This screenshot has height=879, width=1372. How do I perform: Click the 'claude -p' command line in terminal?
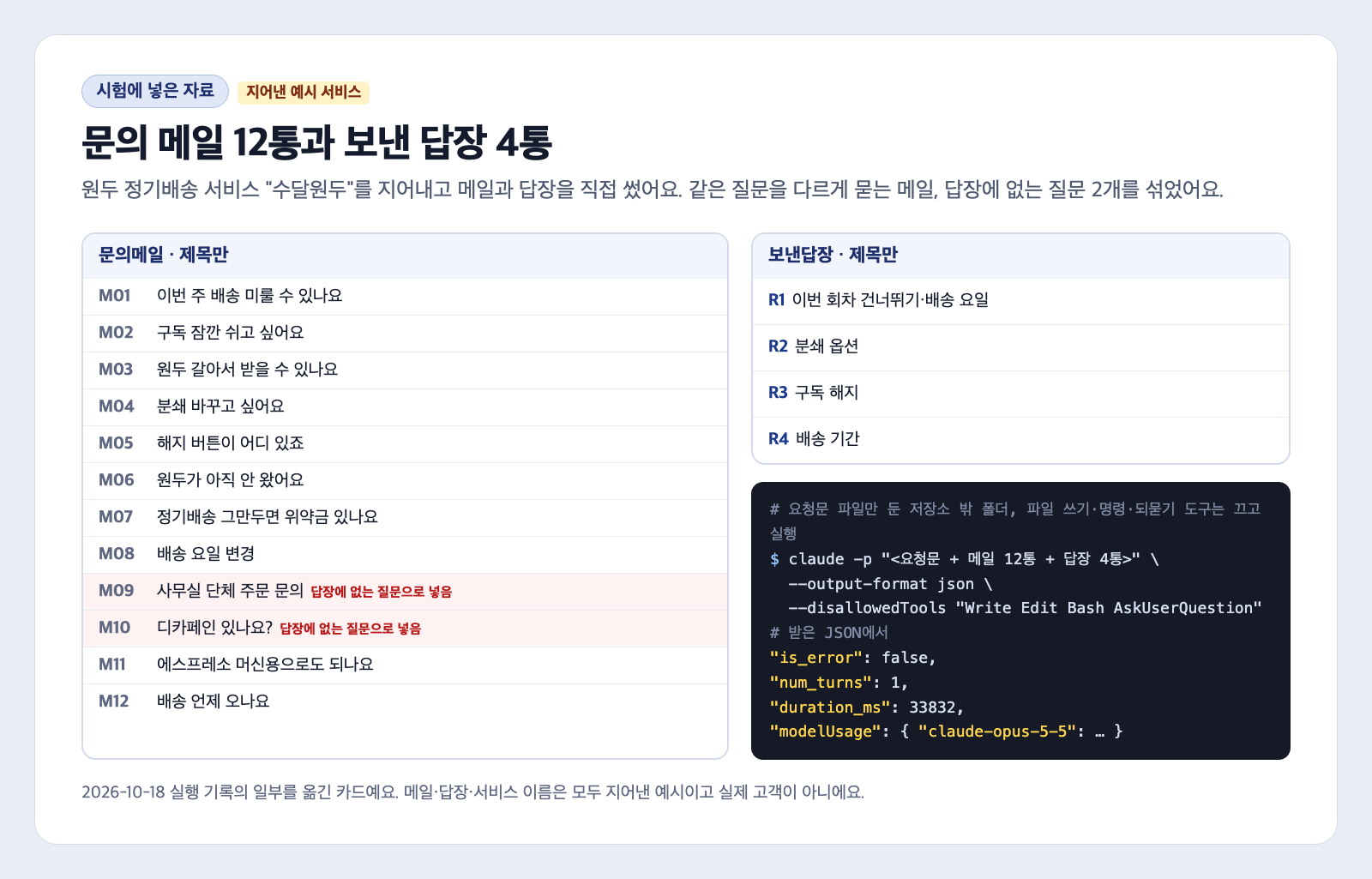tap(965, 559)
